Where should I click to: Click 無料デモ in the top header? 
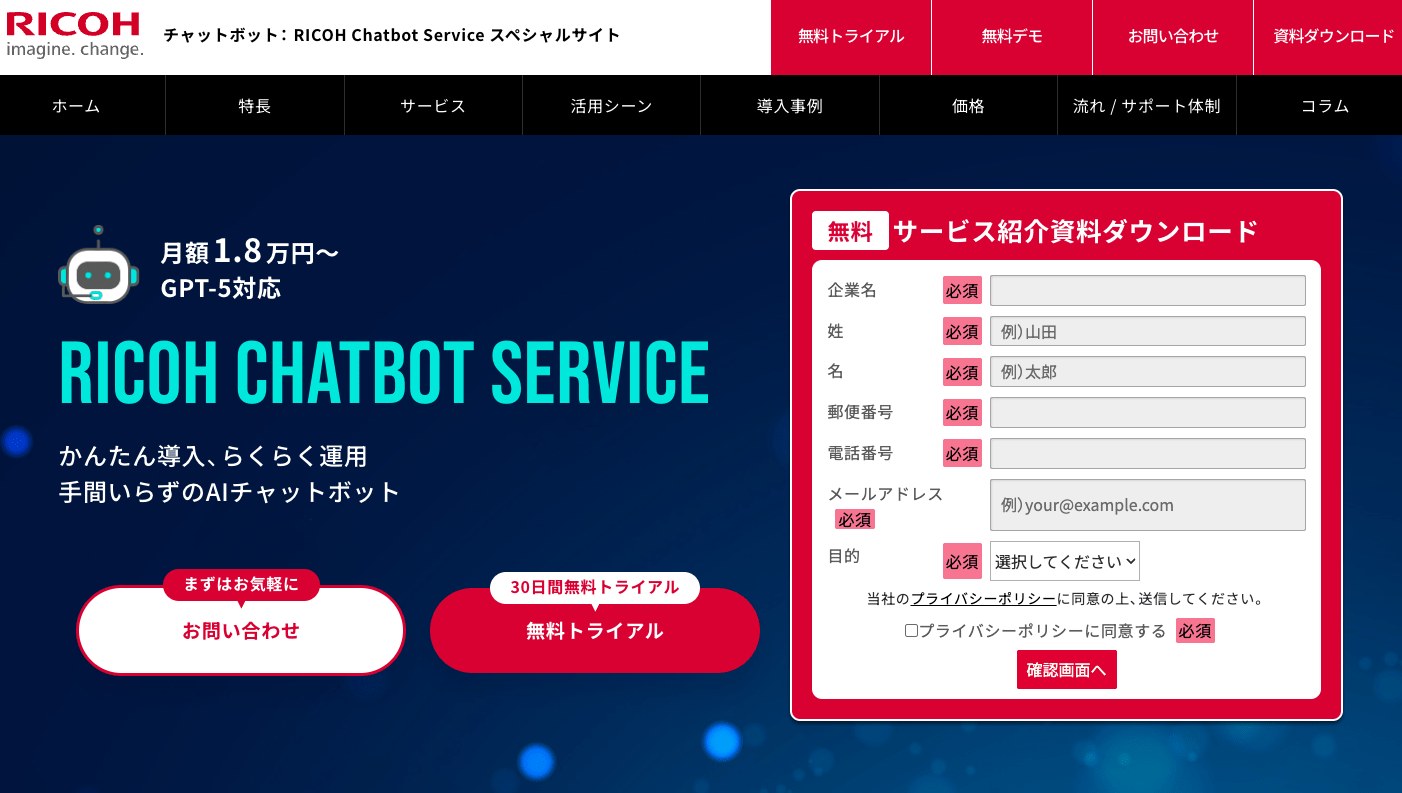[1012, 37]
